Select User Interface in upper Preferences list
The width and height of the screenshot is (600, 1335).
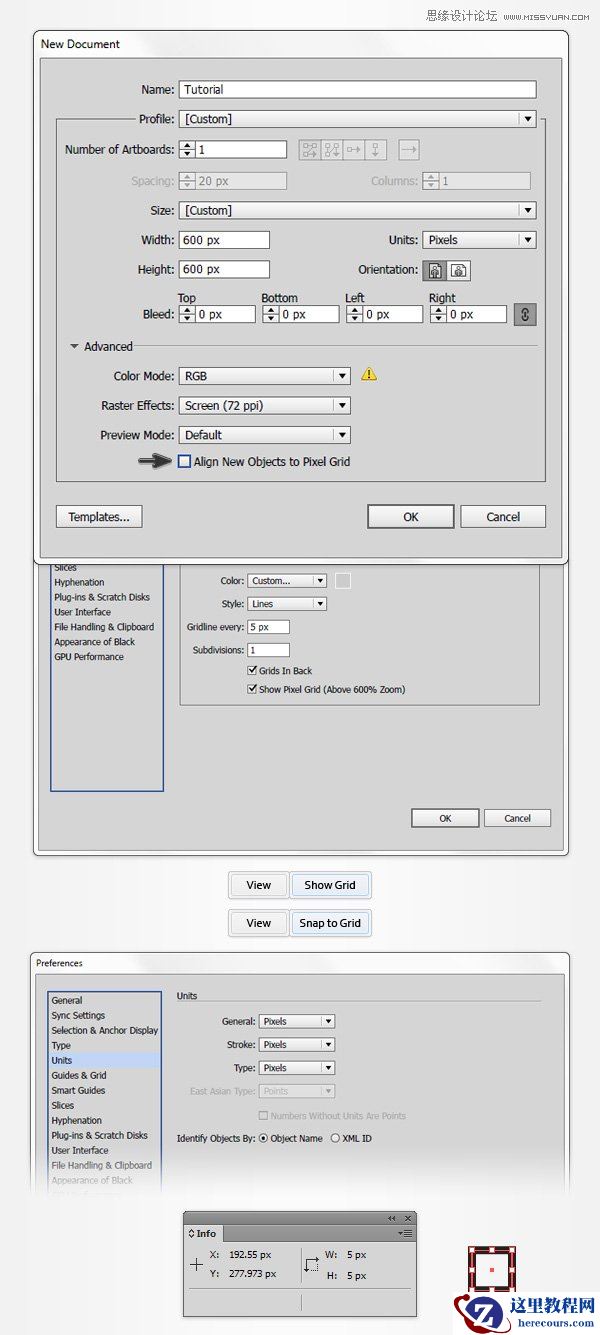[82, 612]
